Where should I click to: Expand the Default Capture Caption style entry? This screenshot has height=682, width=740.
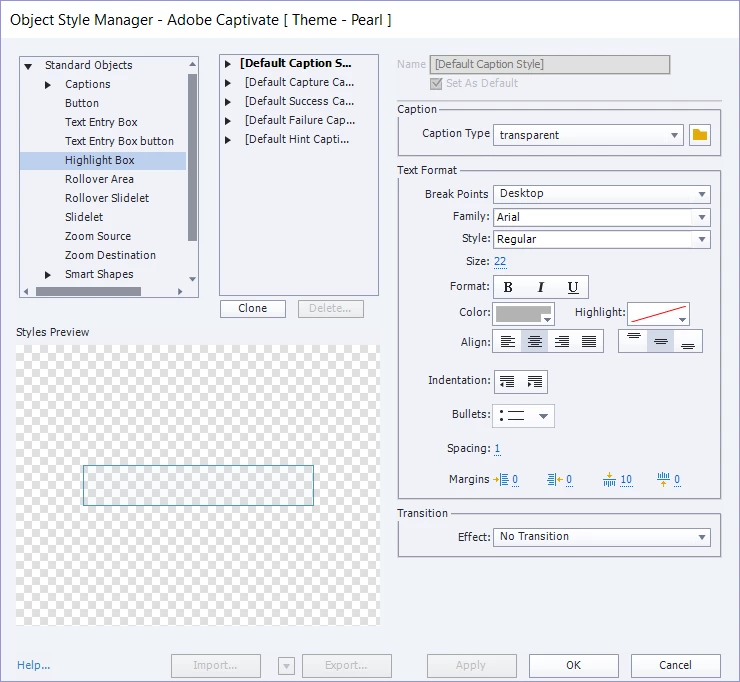(x=227, y=83)
